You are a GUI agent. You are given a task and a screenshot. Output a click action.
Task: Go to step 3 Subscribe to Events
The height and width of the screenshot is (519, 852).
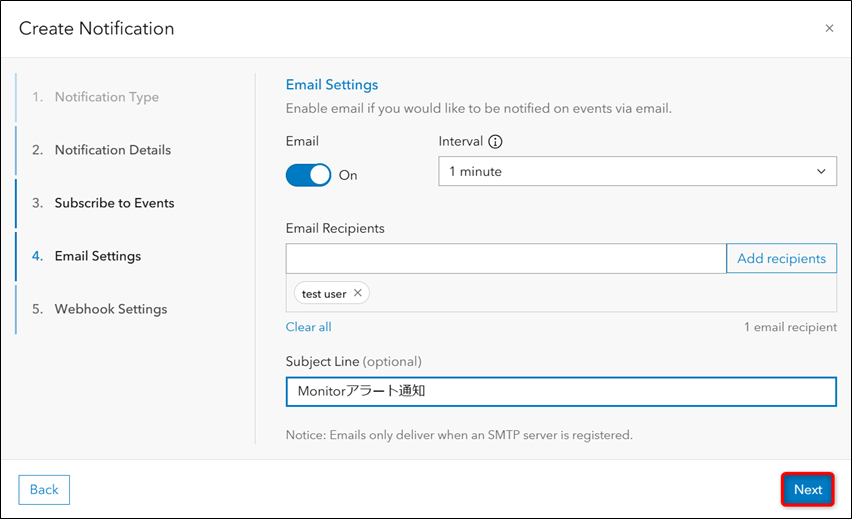pyautogui.click(x=103, y=203)
